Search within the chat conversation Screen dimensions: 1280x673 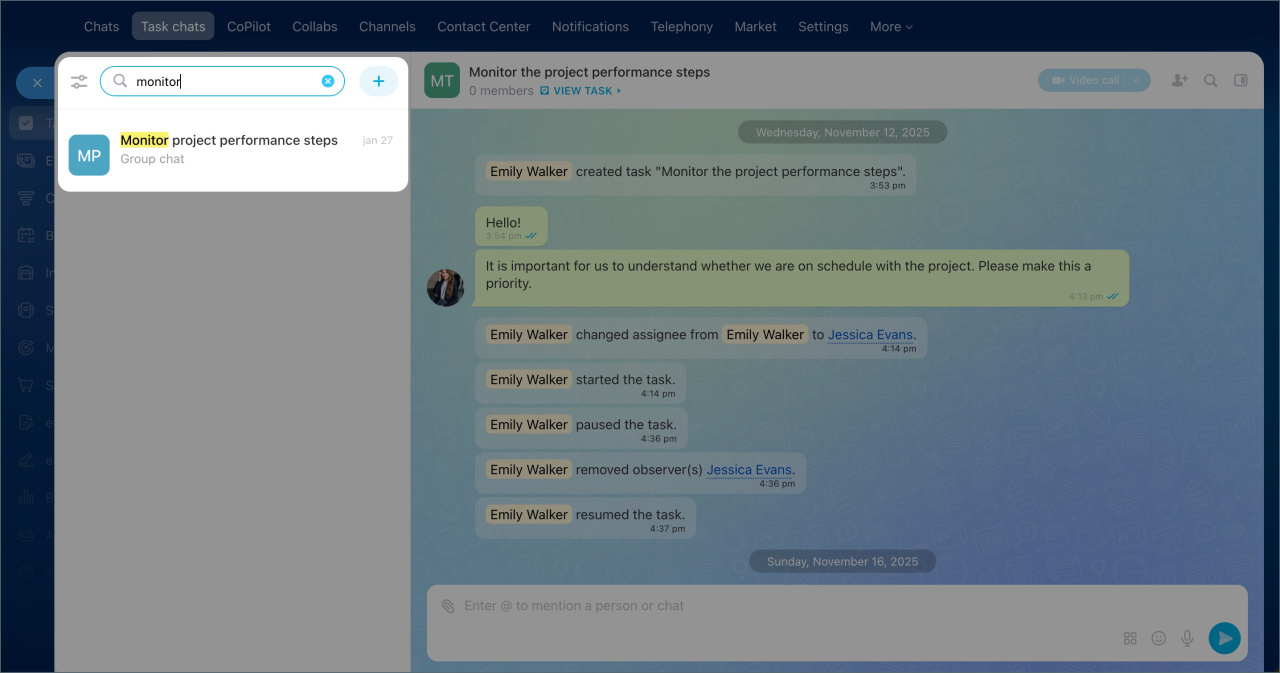click(x=1211, y=80)
